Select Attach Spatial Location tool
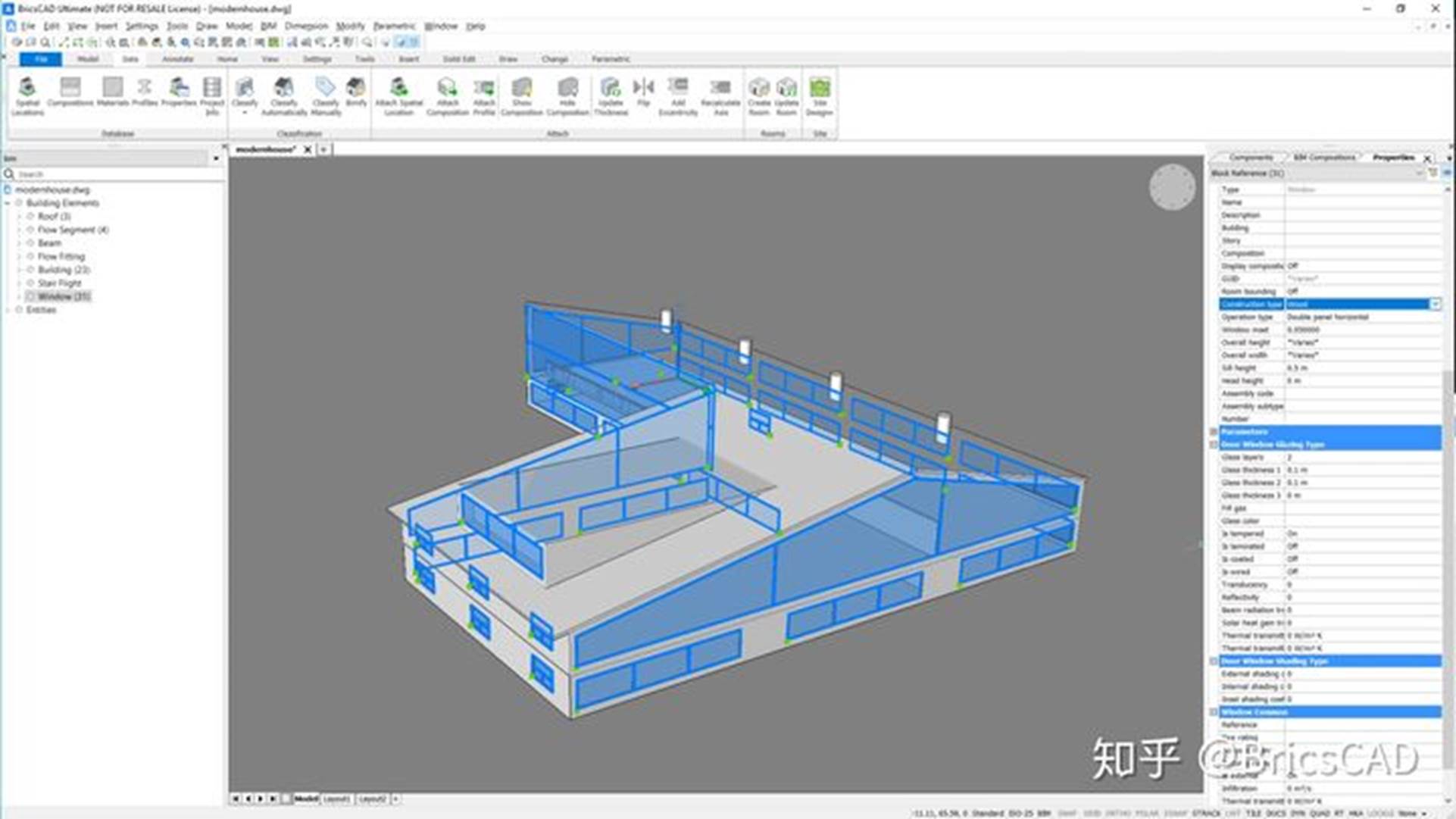Viewport: 1456px width, 819px height. tap(399, 95)
